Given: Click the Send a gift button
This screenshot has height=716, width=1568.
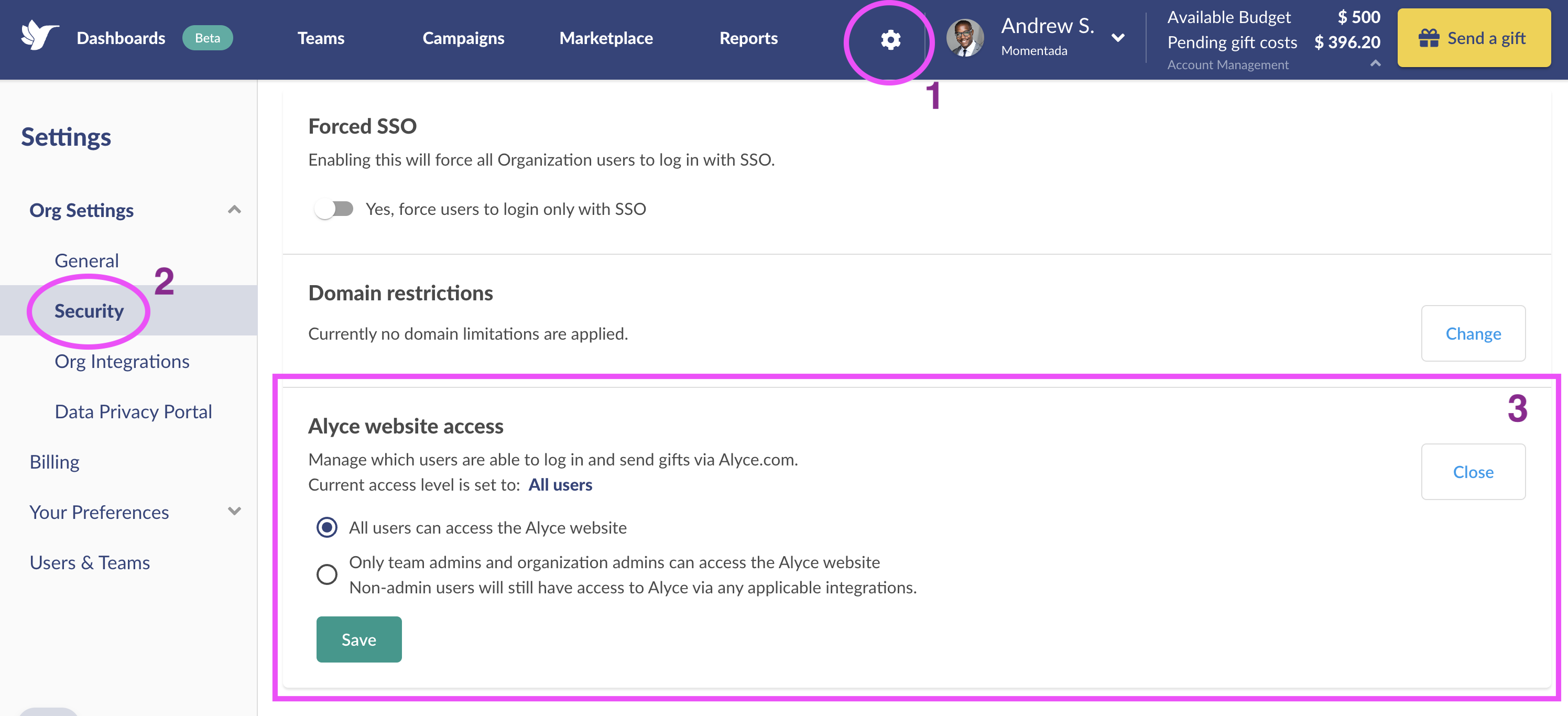Looking at the screenshot, I should (1474, 38).
